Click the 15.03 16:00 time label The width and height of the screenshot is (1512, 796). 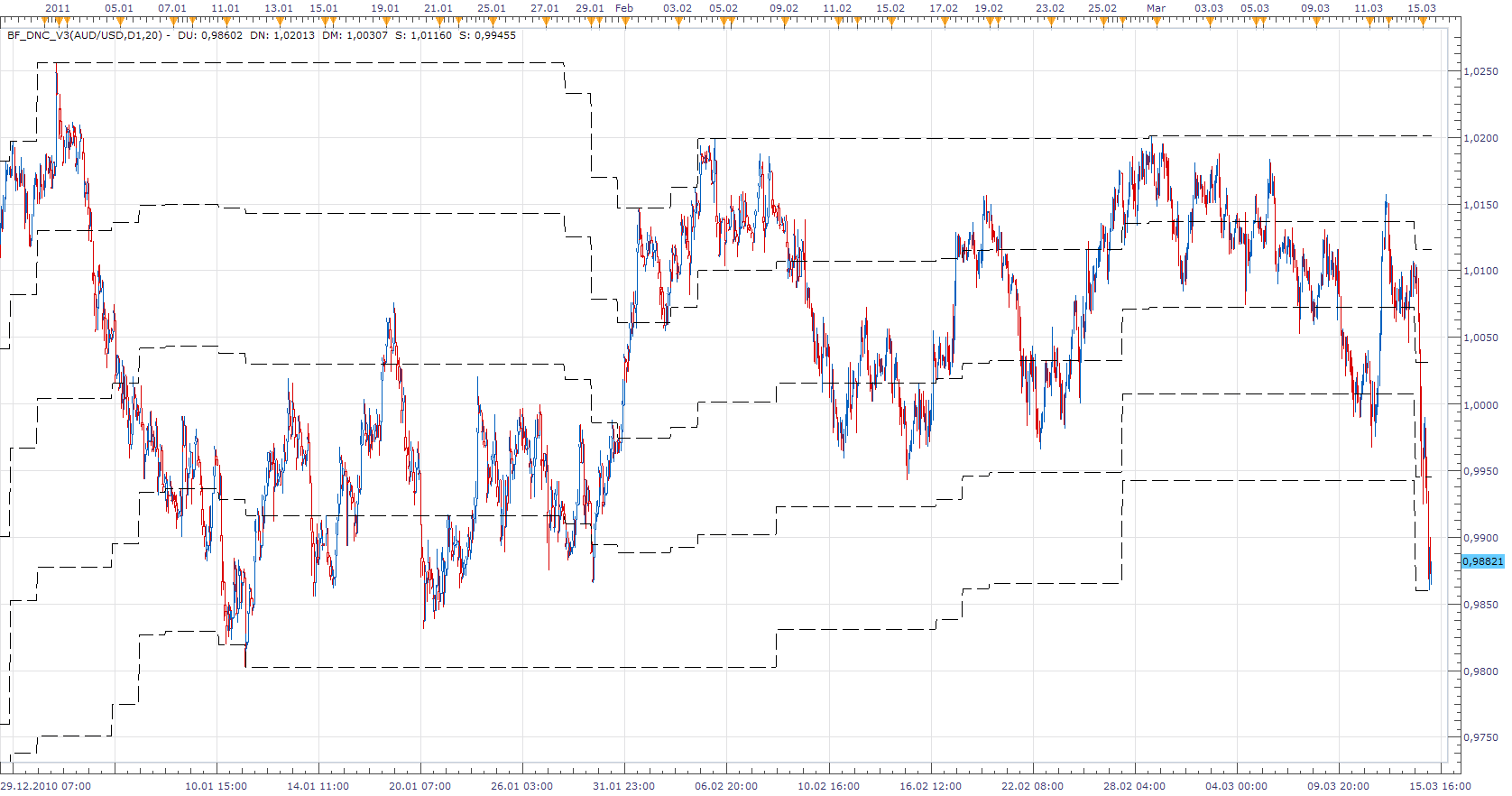pos(1440,786)
